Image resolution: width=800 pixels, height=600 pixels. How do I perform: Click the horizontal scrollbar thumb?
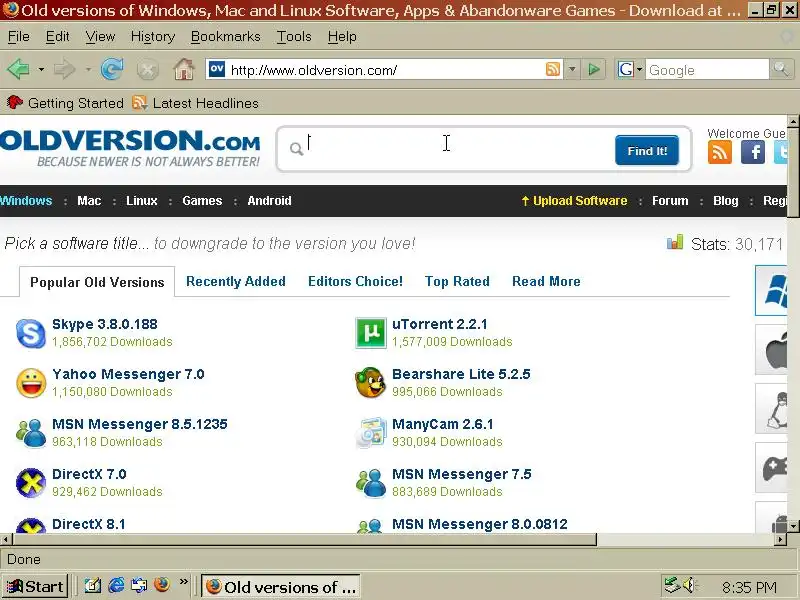pos(305,539)
